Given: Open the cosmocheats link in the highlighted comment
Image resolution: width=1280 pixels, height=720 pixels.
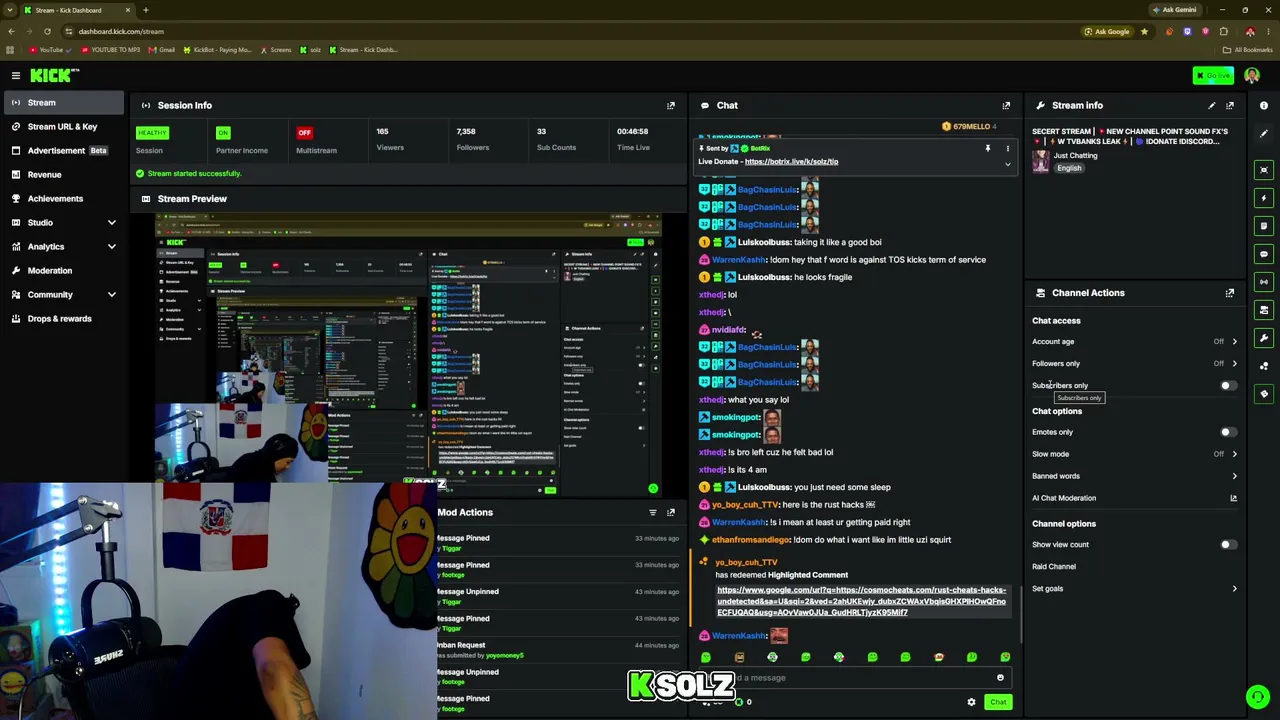Looking at the screenshot, I should coord(861,601).
